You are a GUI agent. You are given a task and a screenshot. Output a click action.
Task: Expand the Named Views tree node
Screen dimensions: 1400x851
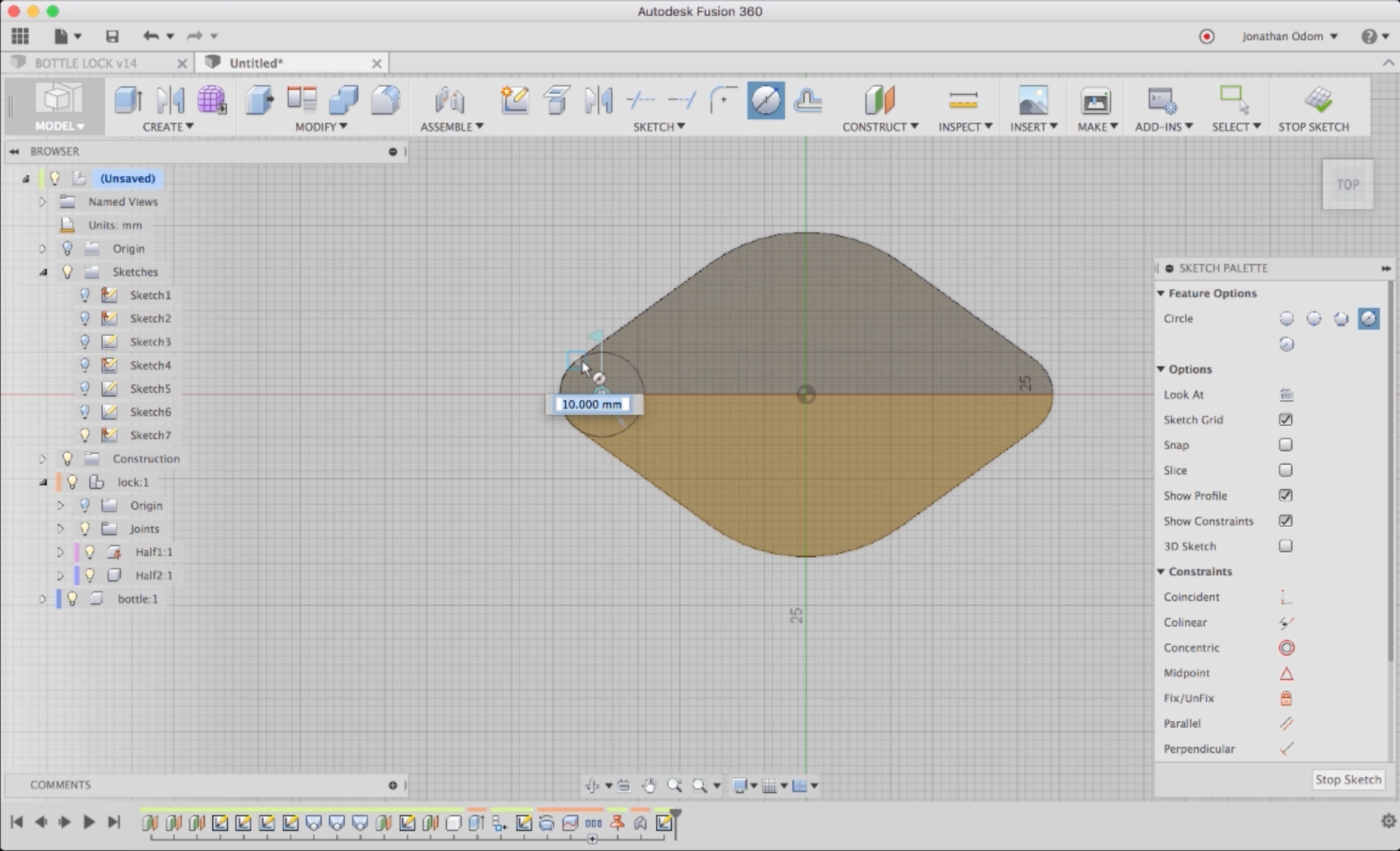tap(43, 202)
